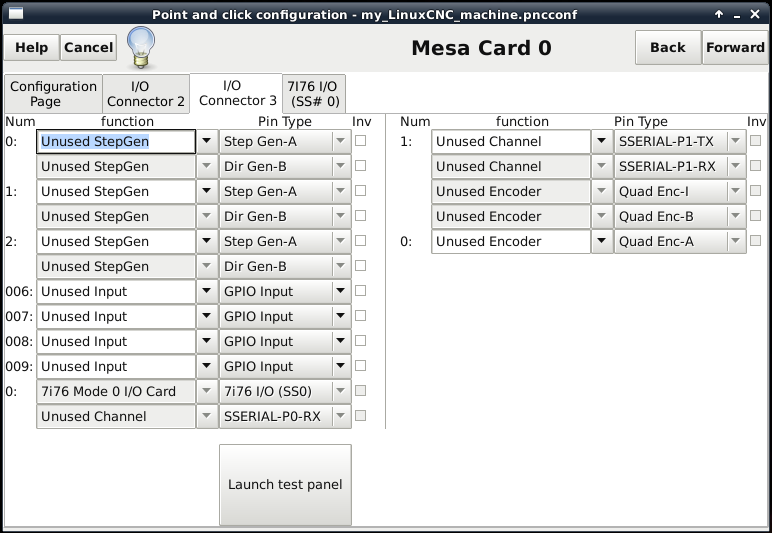Select the I/O Connector 3 tab
Screen dimensions: 772x533
(x=236, y=93)
